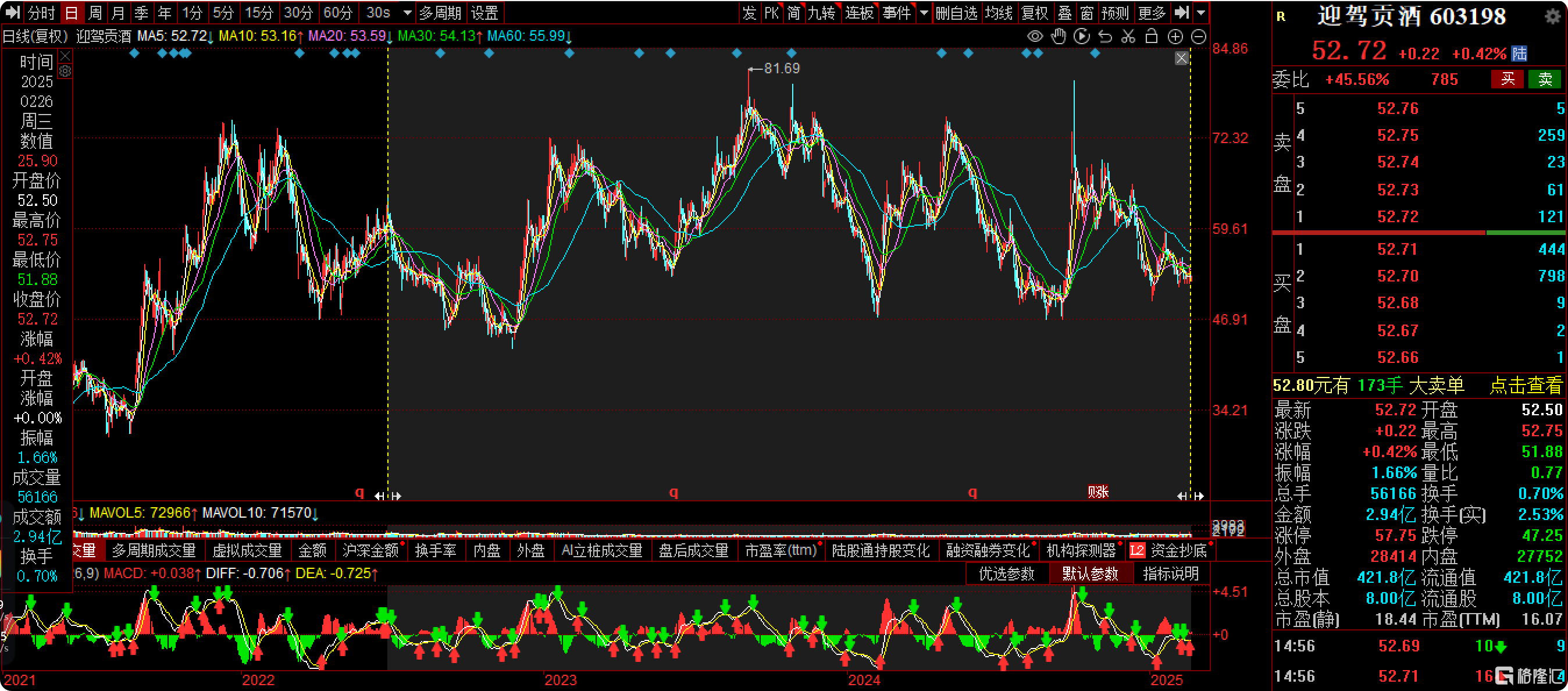Expand the 30s period dropdown arrow
The image size is (1568, 691).
click(x=407, y=13)
